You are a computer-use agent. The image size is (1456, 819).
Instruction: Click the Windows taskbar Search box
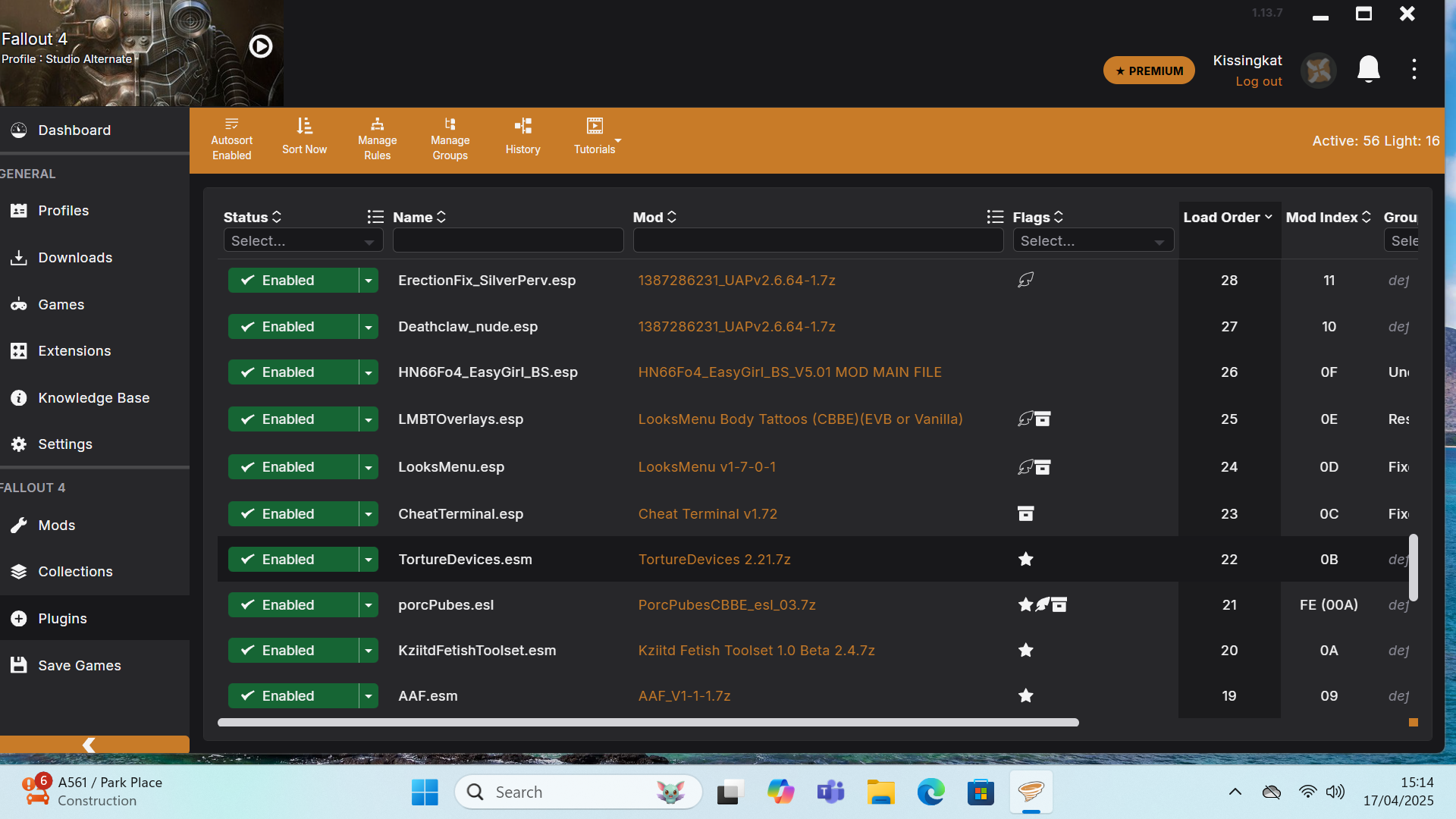click(578, 792)
